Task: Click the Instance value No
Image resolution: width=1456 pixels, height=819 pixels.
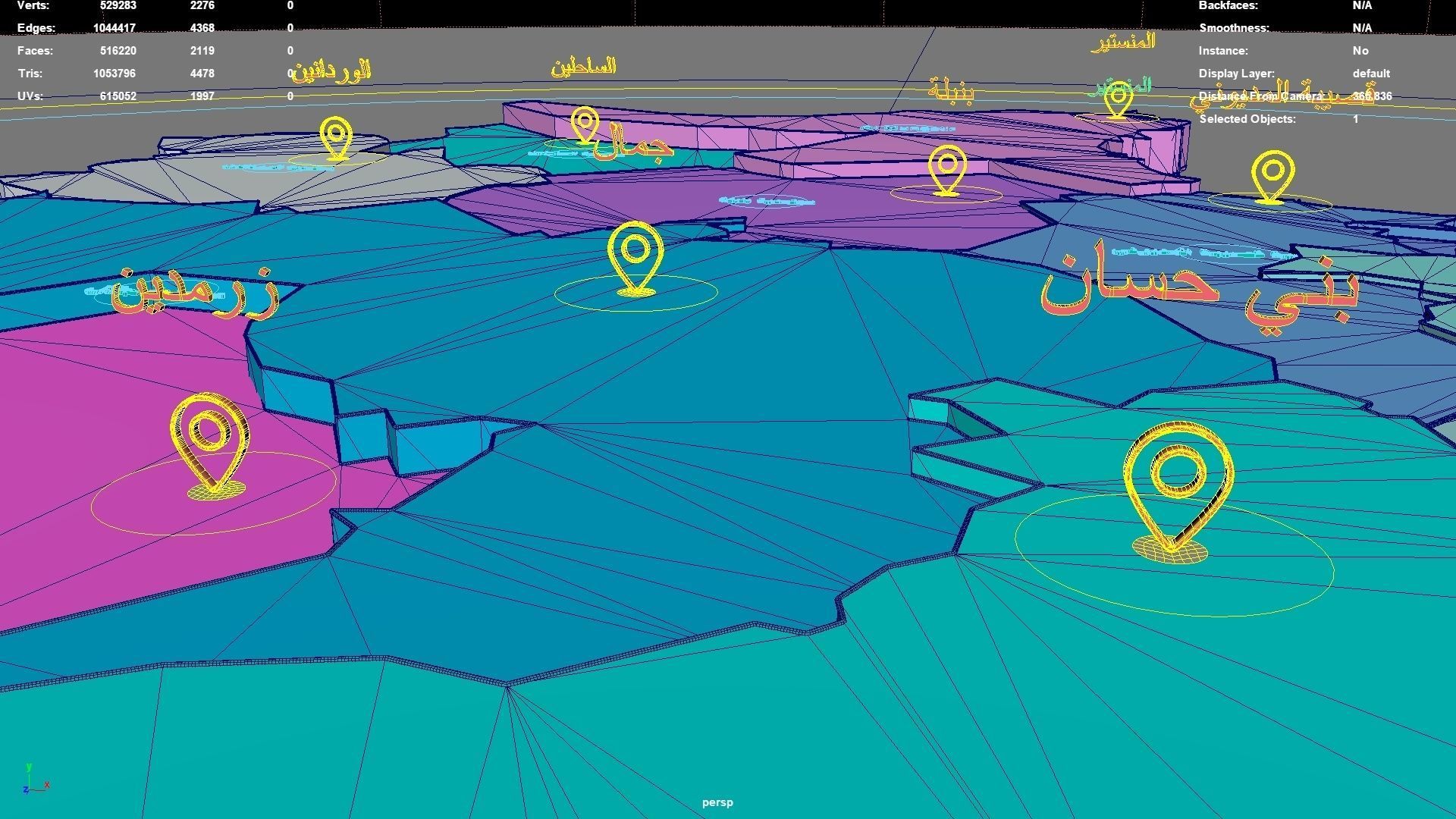Action: click(1360, 51)
